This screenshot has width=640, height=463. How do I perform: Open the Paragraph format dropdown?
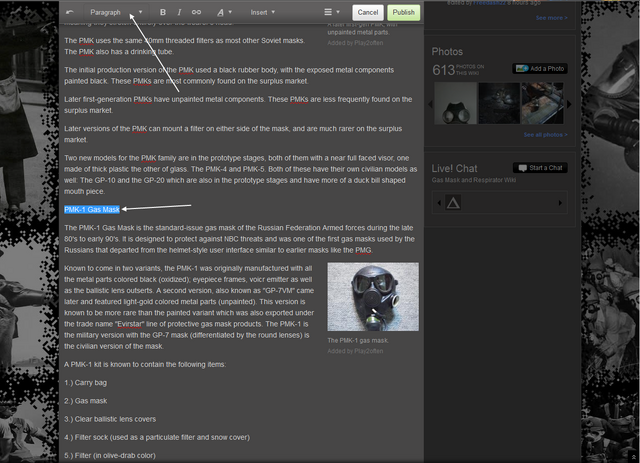click(116, 12)
